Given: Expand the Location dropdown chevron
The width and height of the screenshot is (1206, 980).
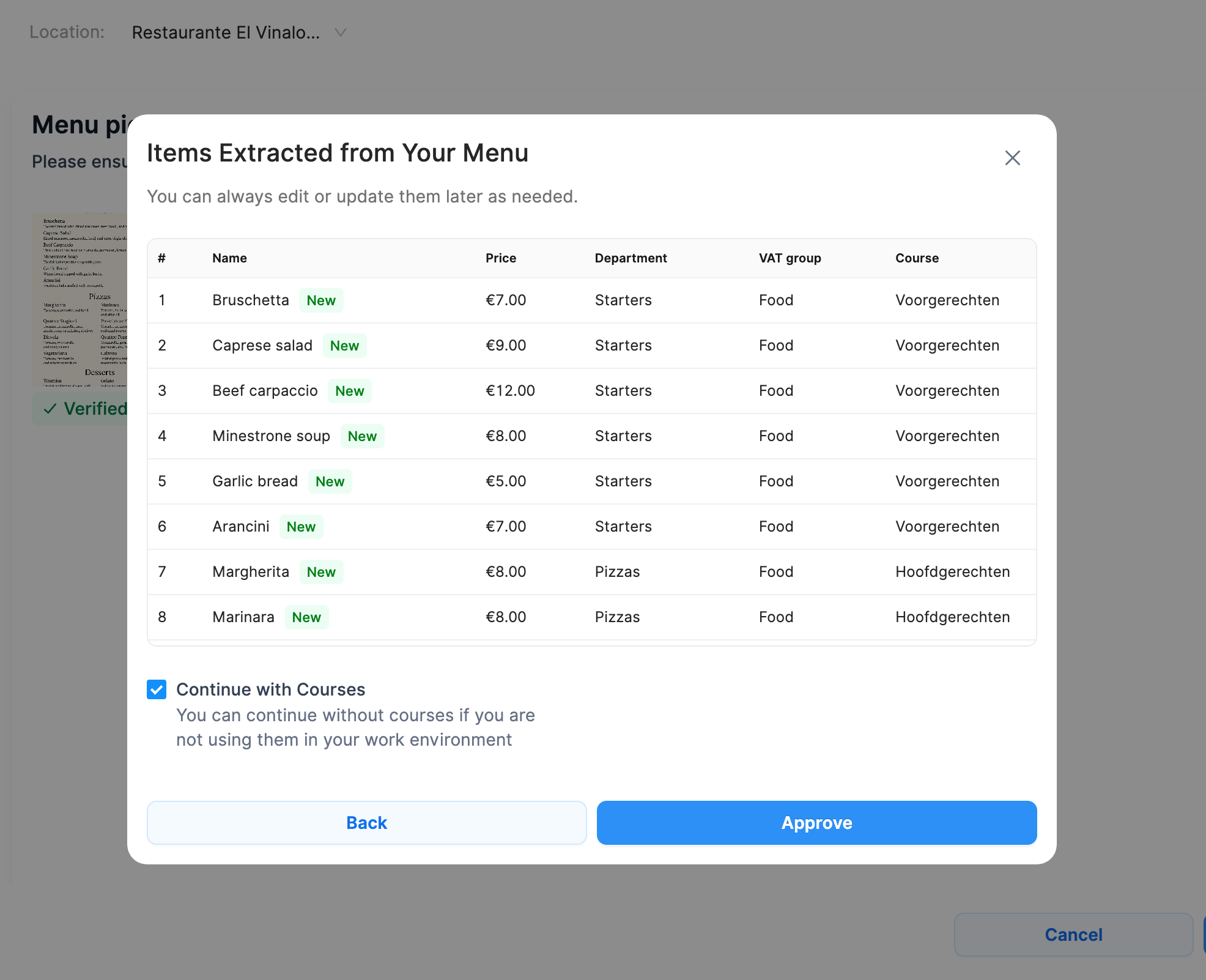Looking at the screenshot, I should coord(341,32).
